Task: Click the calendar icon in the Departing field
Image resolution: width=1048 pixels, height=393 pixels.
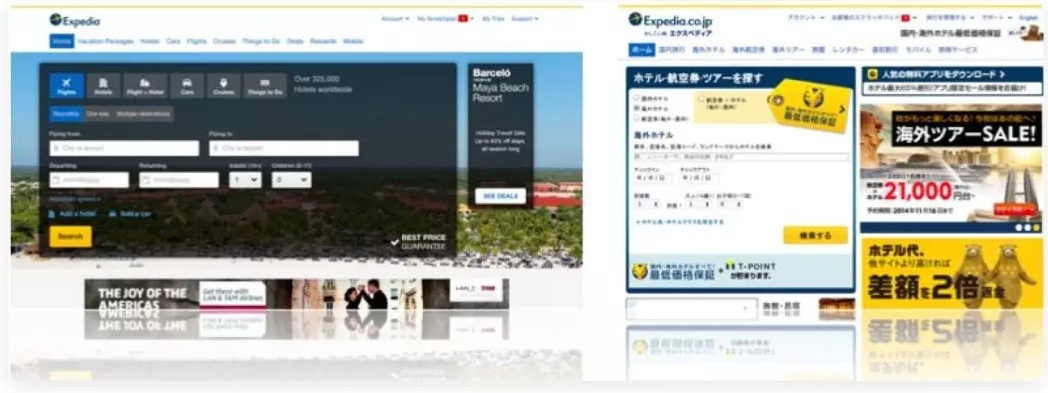Action: [x=55, y=180]
